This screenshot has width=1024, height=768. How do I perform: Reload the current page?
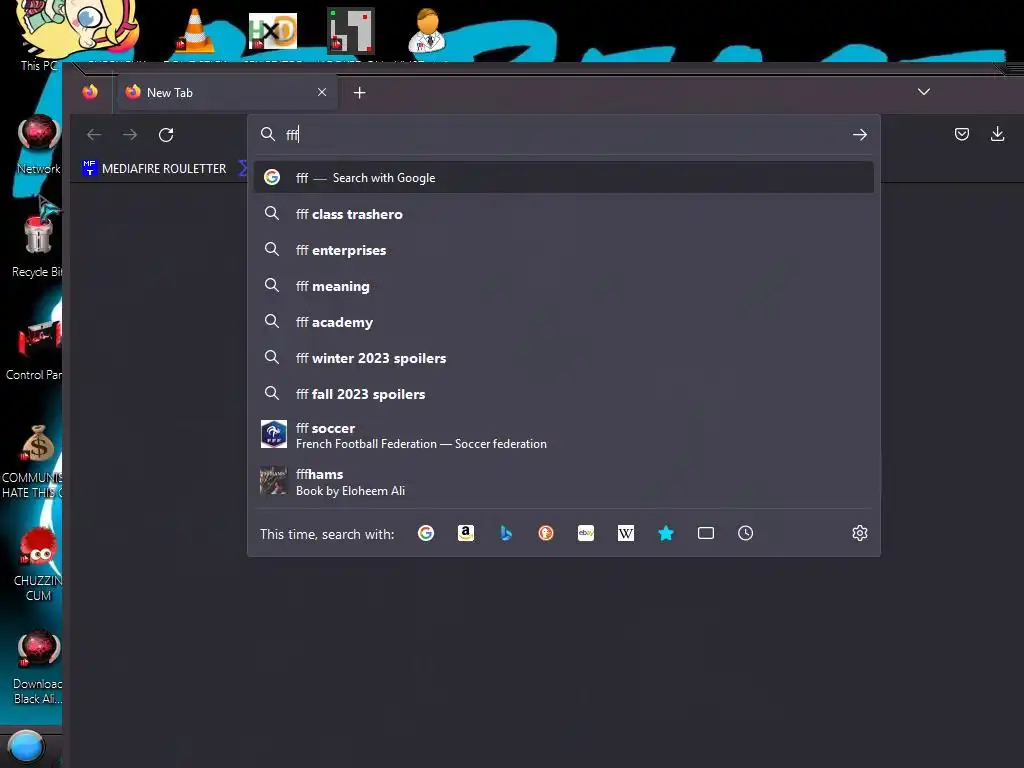166,135
